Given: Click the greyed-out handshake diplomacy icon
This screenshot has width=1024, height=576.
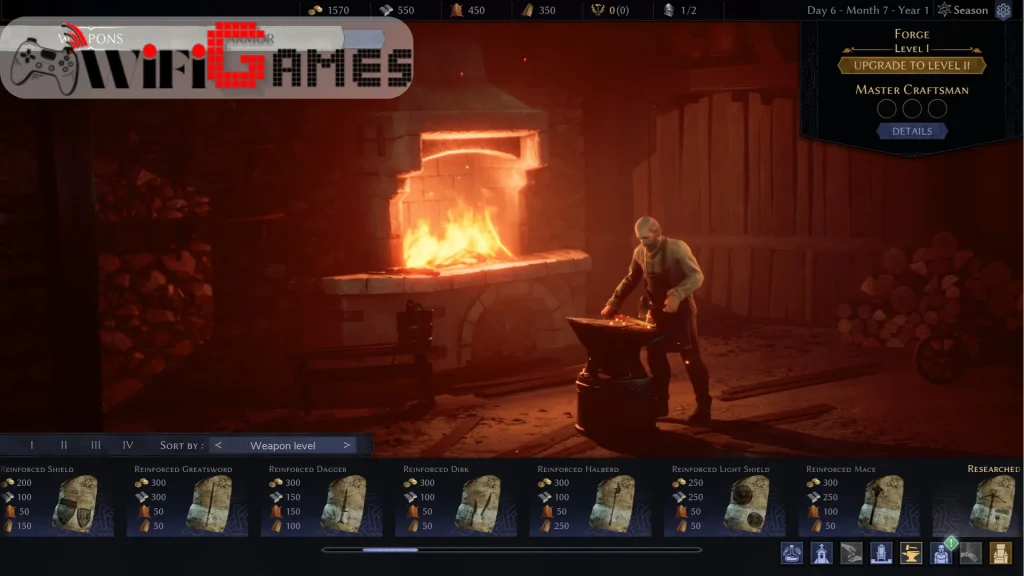Looking at the screenshot, I should click(970, 553).
